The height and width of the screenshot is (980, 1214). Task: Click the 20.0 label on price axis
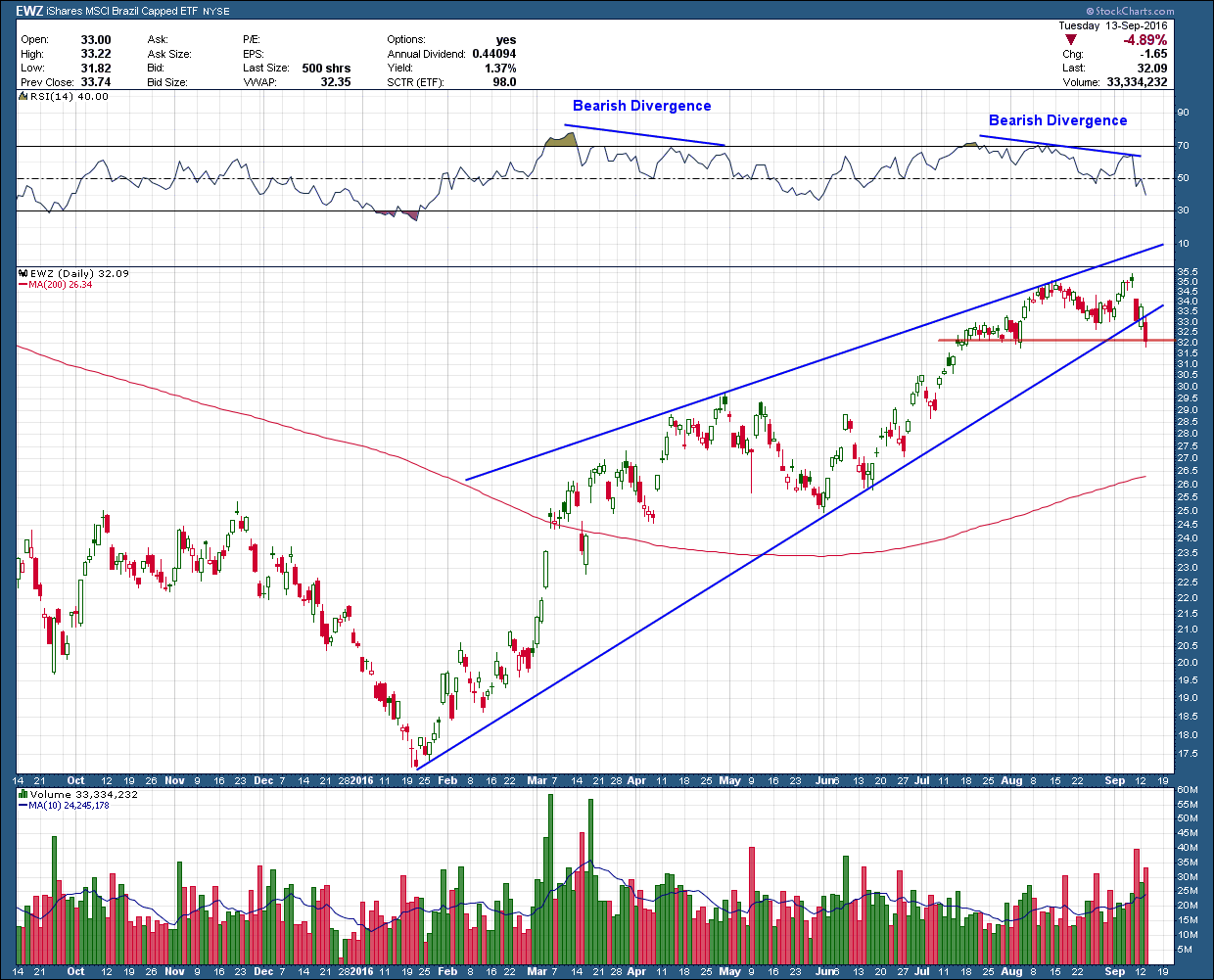click(1187, 663)
